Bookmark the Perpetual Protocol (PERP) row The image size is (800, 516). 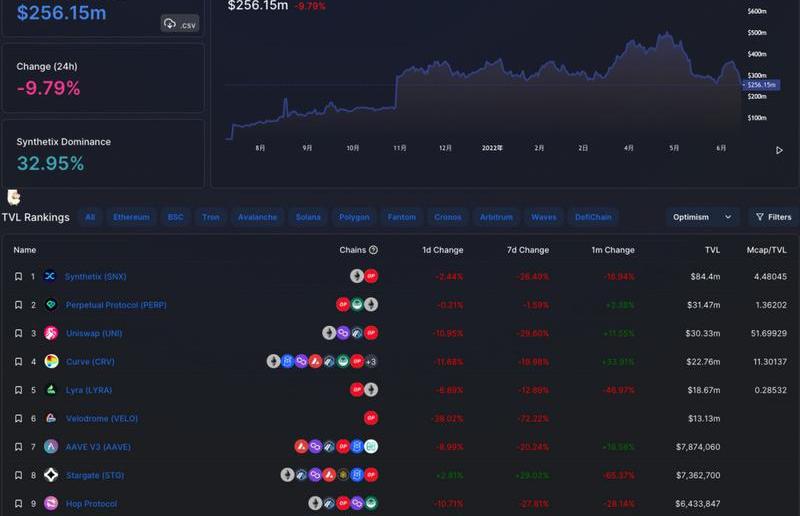click(x=18, y=305)
